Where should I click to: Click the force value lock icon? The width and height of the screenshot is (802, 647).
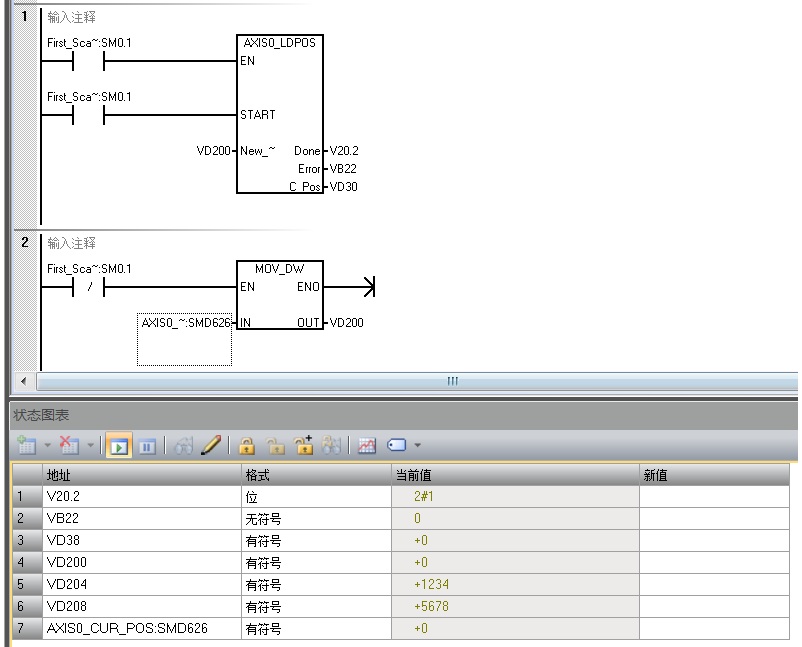pos(246,446)
